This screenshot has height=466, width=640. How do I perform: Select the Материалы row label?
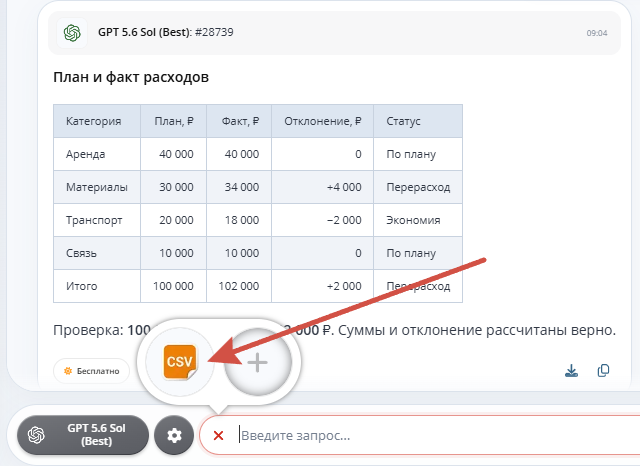pyautogui.click(x=97, y=187)
